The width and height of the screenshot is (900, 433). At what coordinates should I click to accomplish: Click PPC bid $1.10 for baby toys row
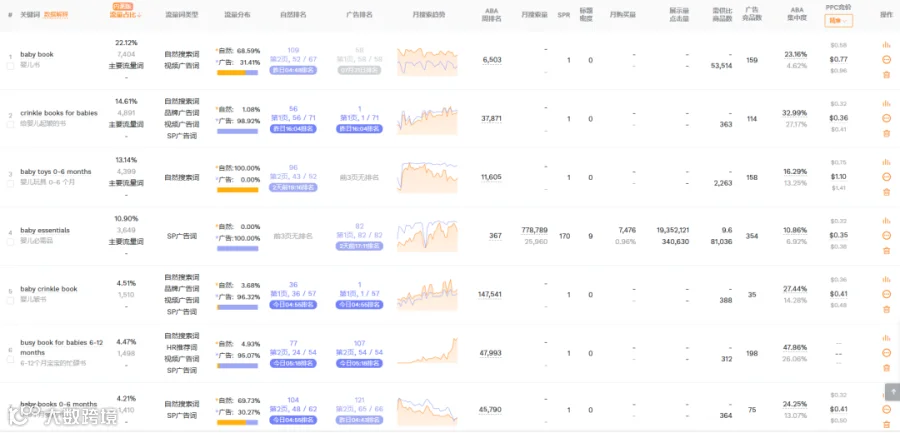point(838,177)
